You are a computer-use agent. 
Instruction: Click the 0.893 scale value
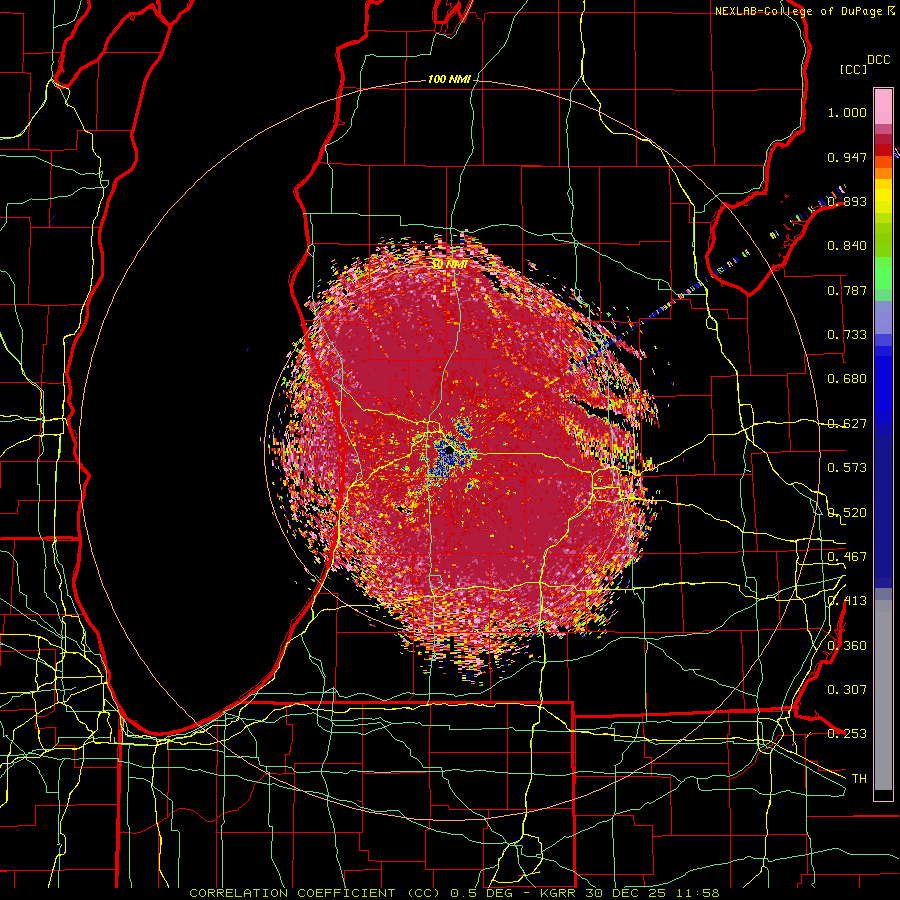coord(847,201)
